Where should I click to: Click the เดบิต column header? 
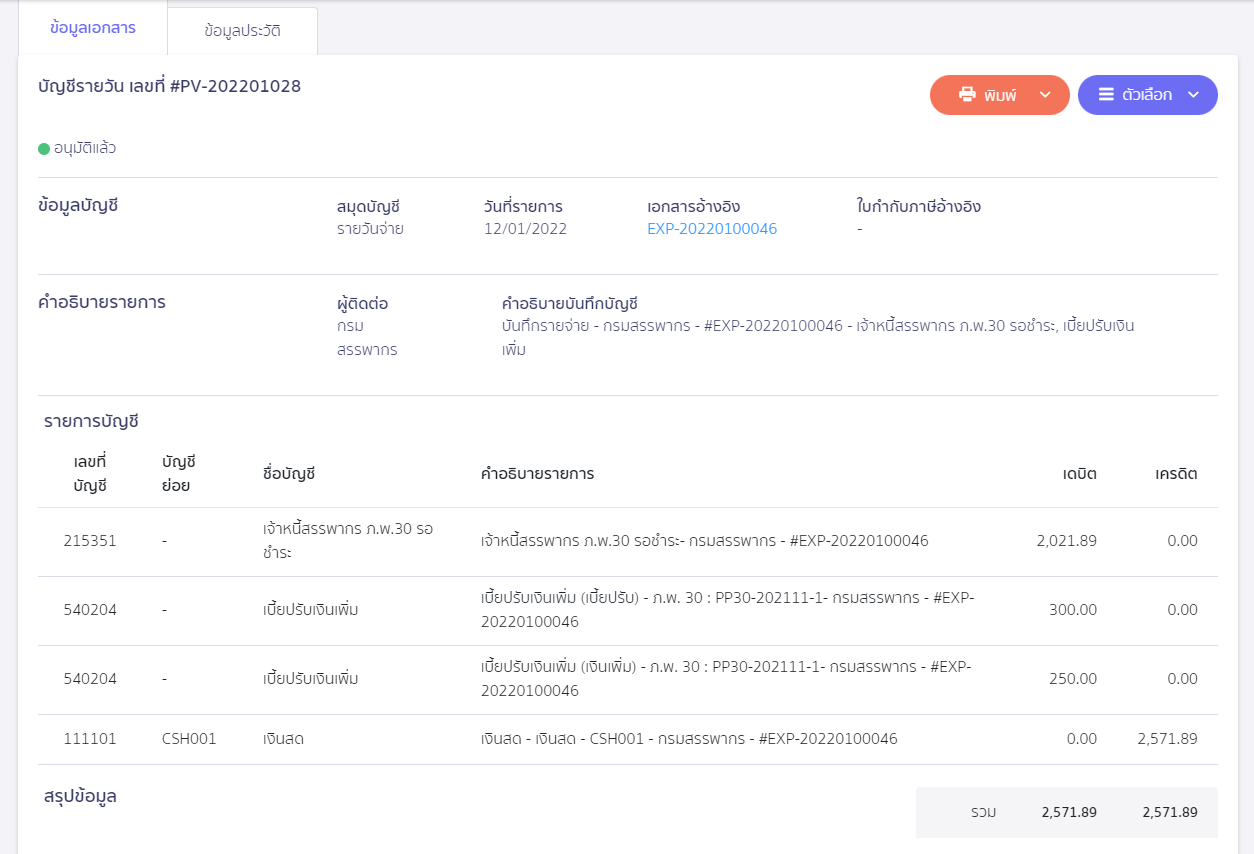coord(1079,474)
